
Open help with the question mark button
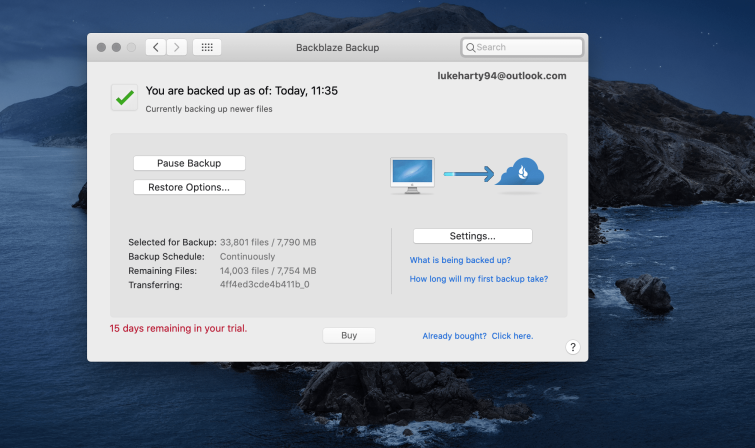point(573,347)
